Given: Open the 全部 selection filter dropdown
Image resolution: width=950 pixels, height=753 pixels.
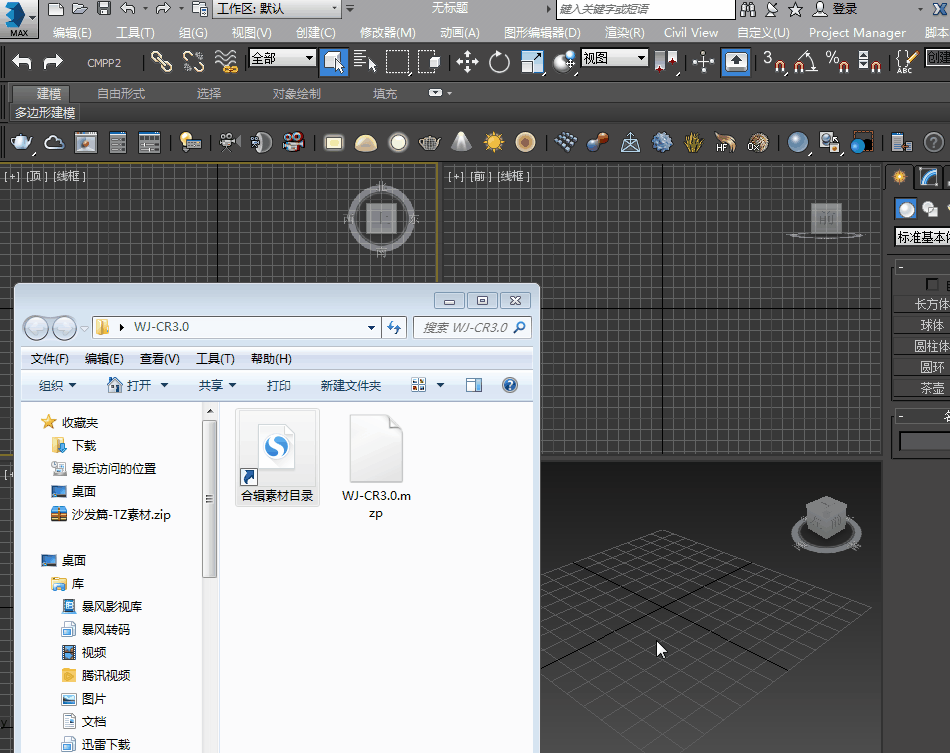Looking at the screenshot, I should pos(282,59).
